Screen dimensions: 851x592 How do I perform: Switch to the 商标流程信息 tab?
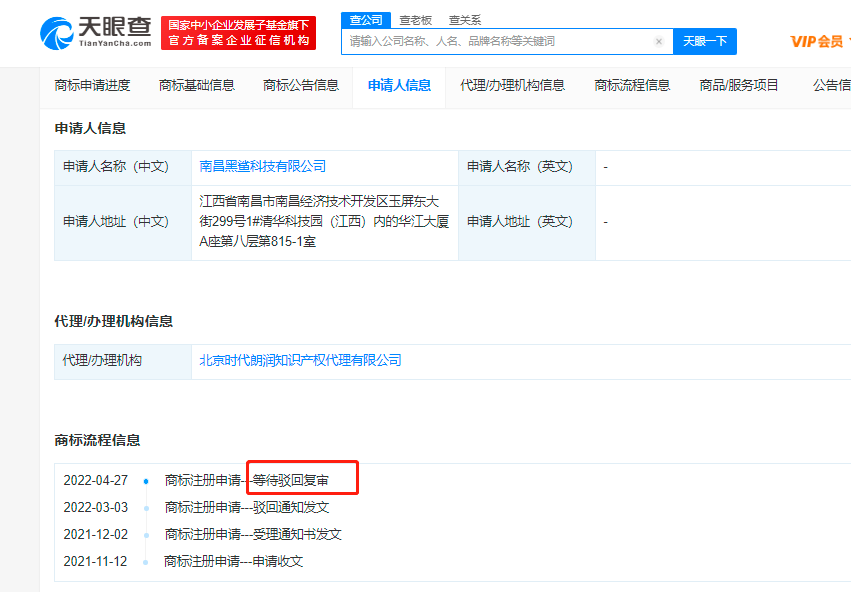coord(632,85)
